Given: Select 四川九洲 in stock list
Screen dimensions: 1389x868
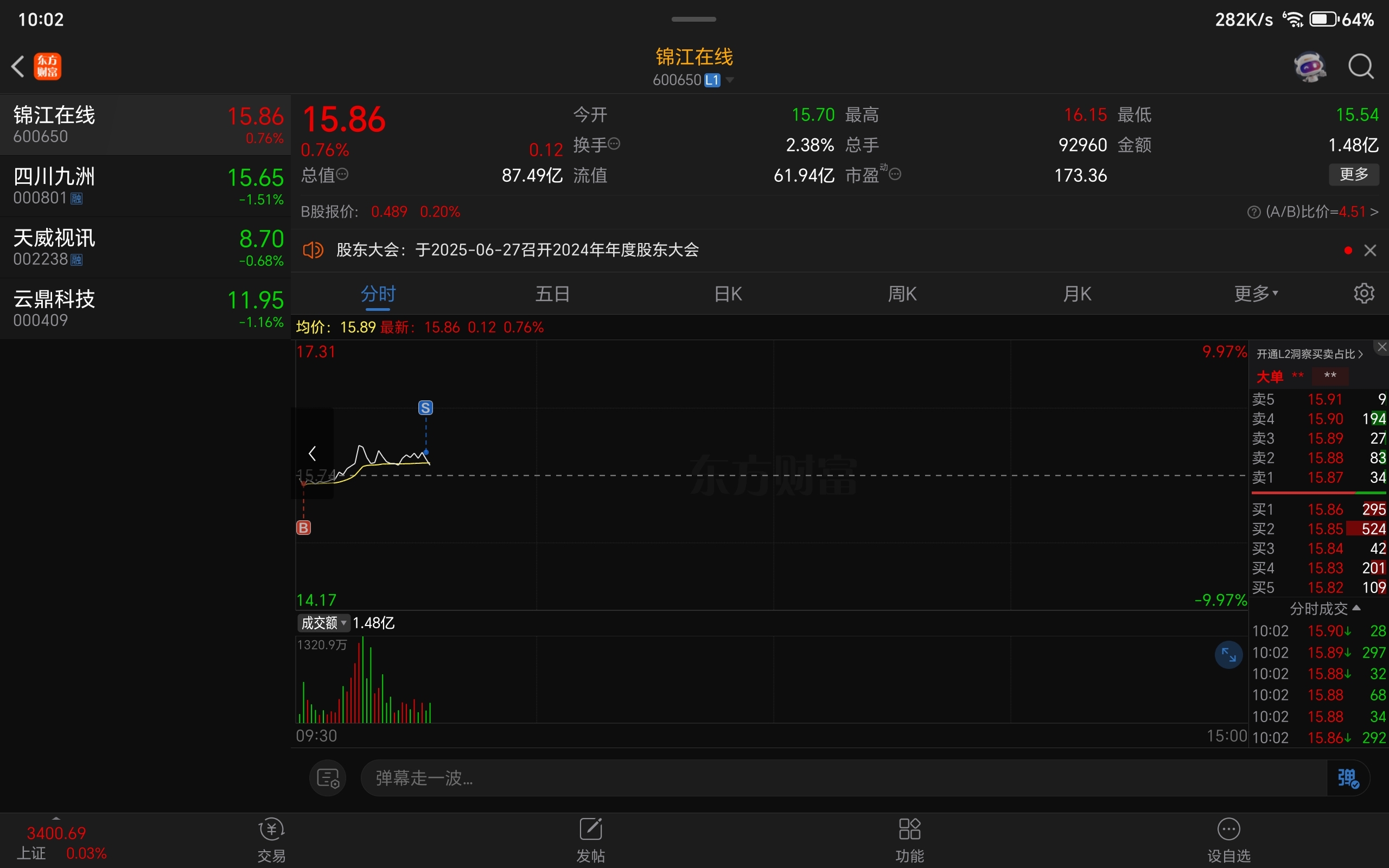Looking at the screenshot, I should click(145, 186).
